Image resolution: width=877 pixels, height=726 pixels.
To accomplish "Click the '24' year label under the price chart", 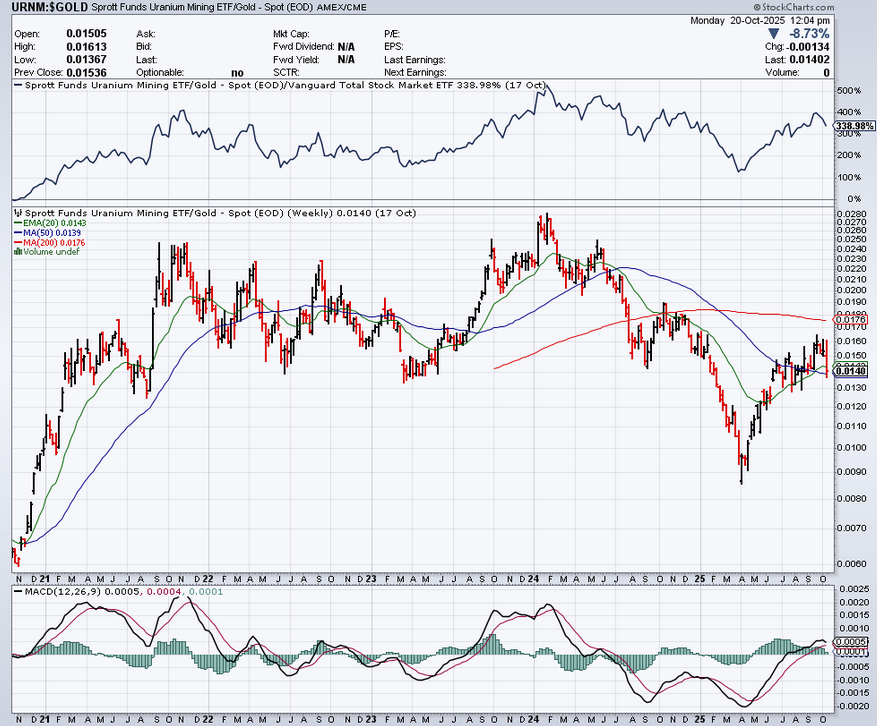I will pos(533,578).
